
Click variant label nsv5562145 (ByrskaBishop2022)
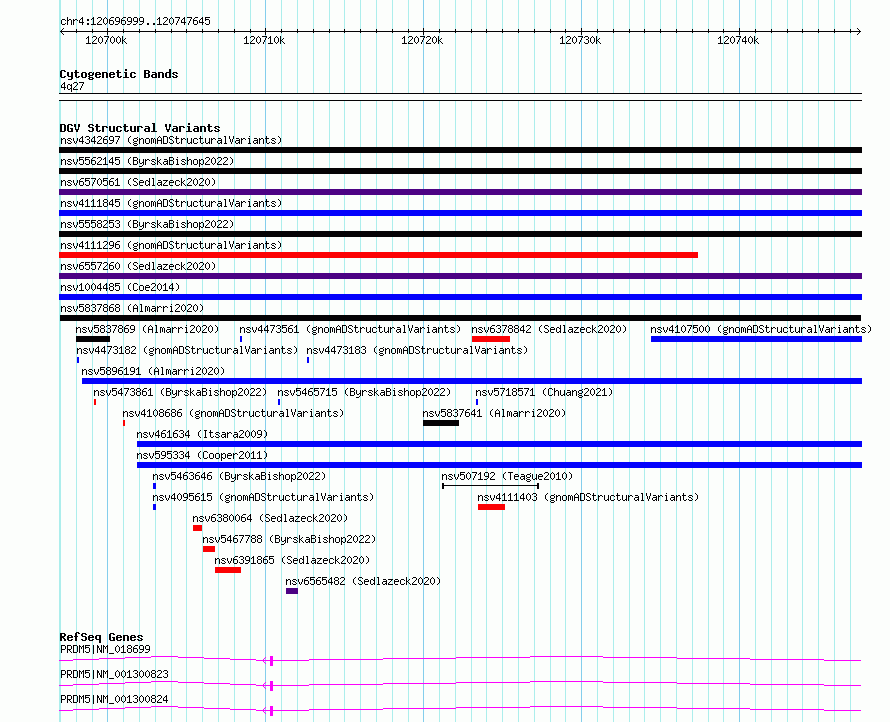pos(147,161)
